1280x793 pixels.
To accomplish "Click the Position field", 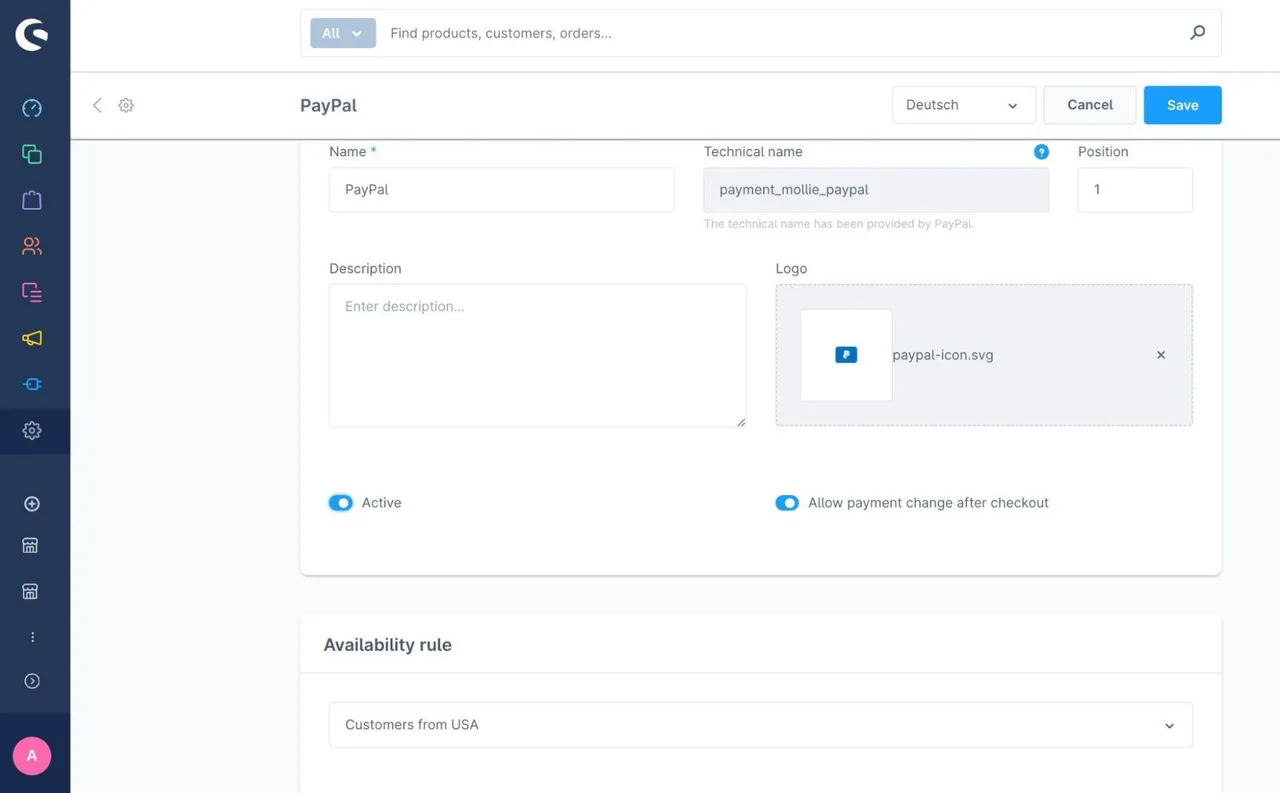I will pos(1135,190).
